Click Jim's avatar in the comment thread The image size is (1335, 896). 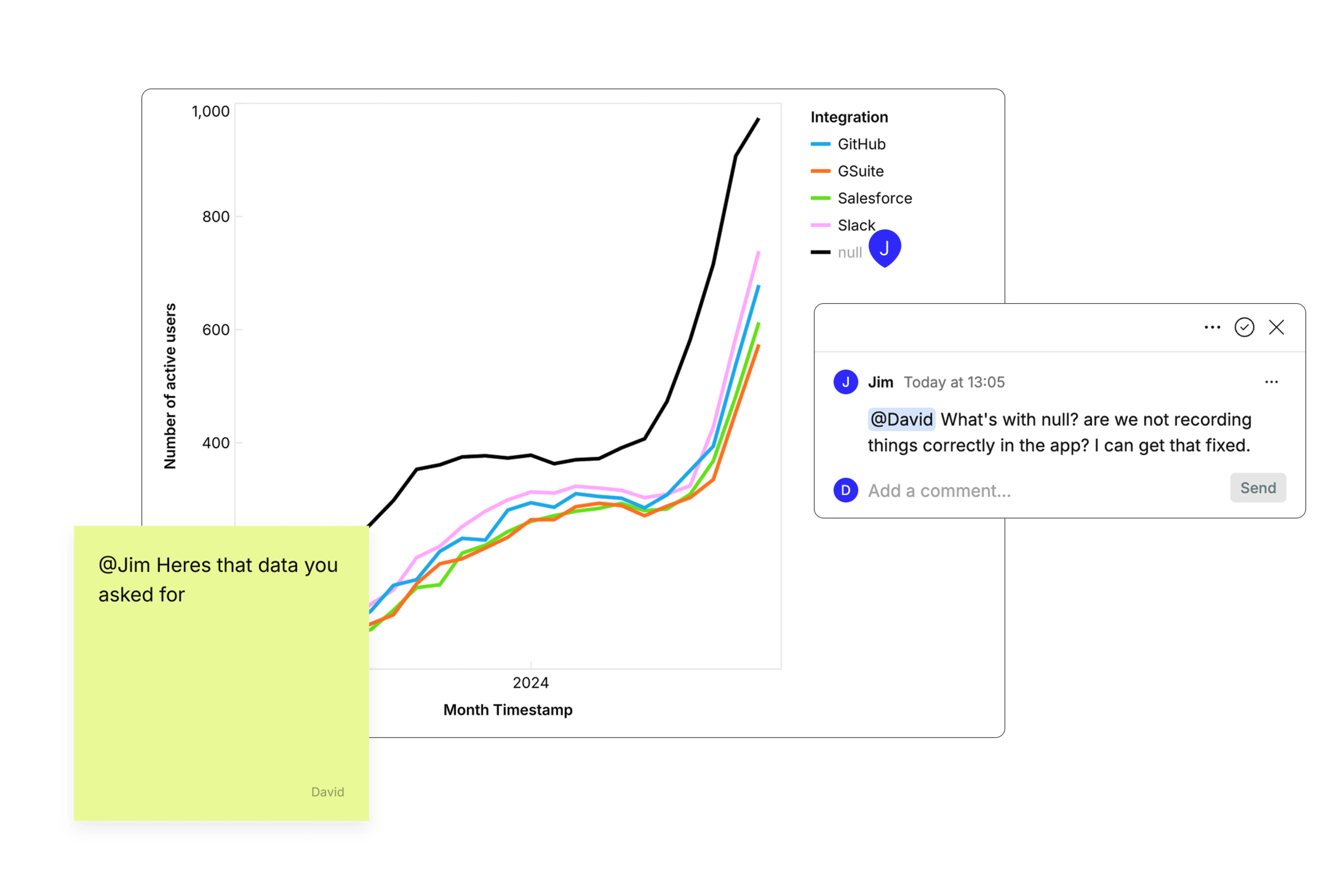(x=846, y=382)
